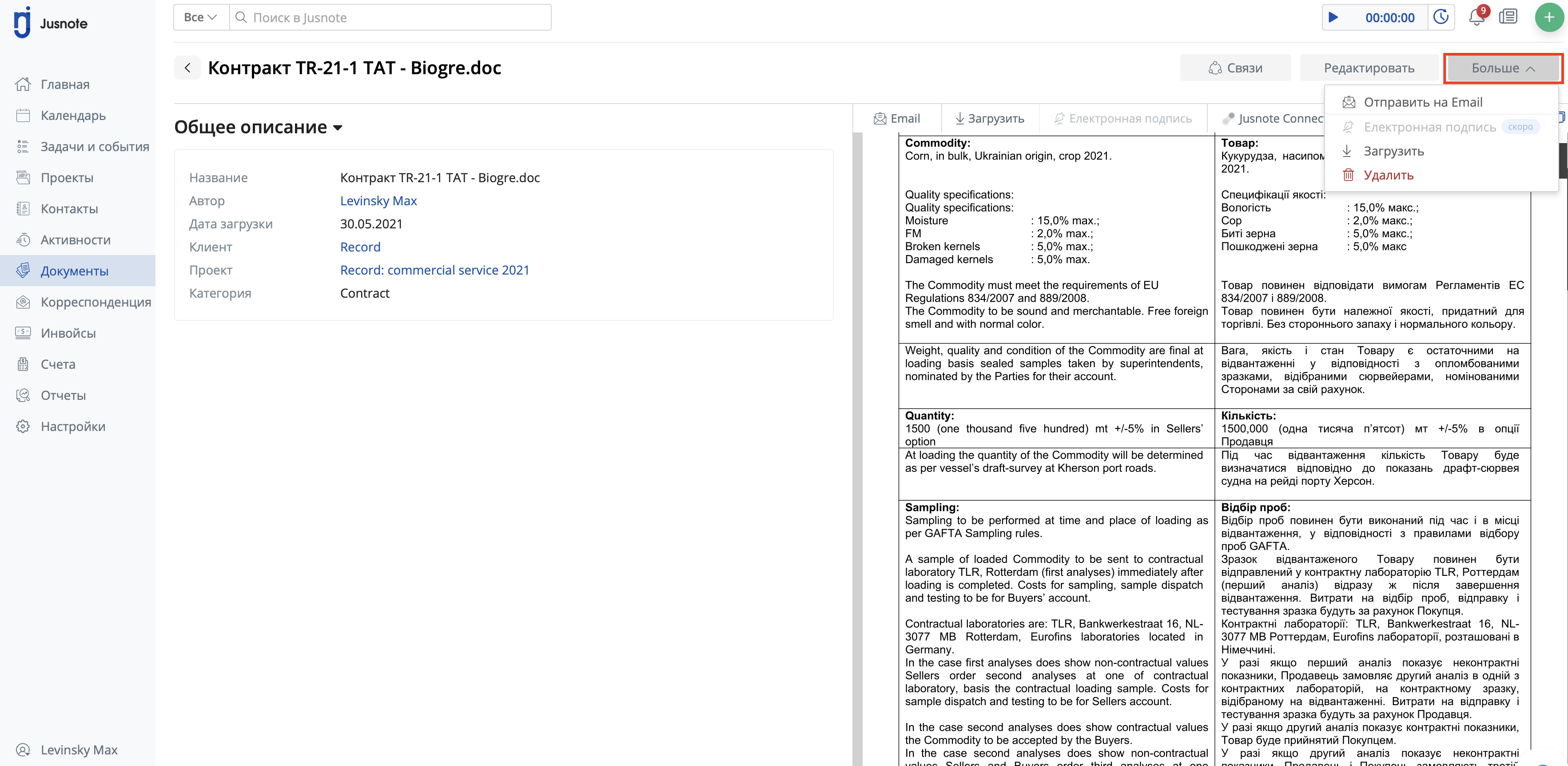Click the Контракт TR-21-1 TAT - Biogre.doc title

click(354, 68)
